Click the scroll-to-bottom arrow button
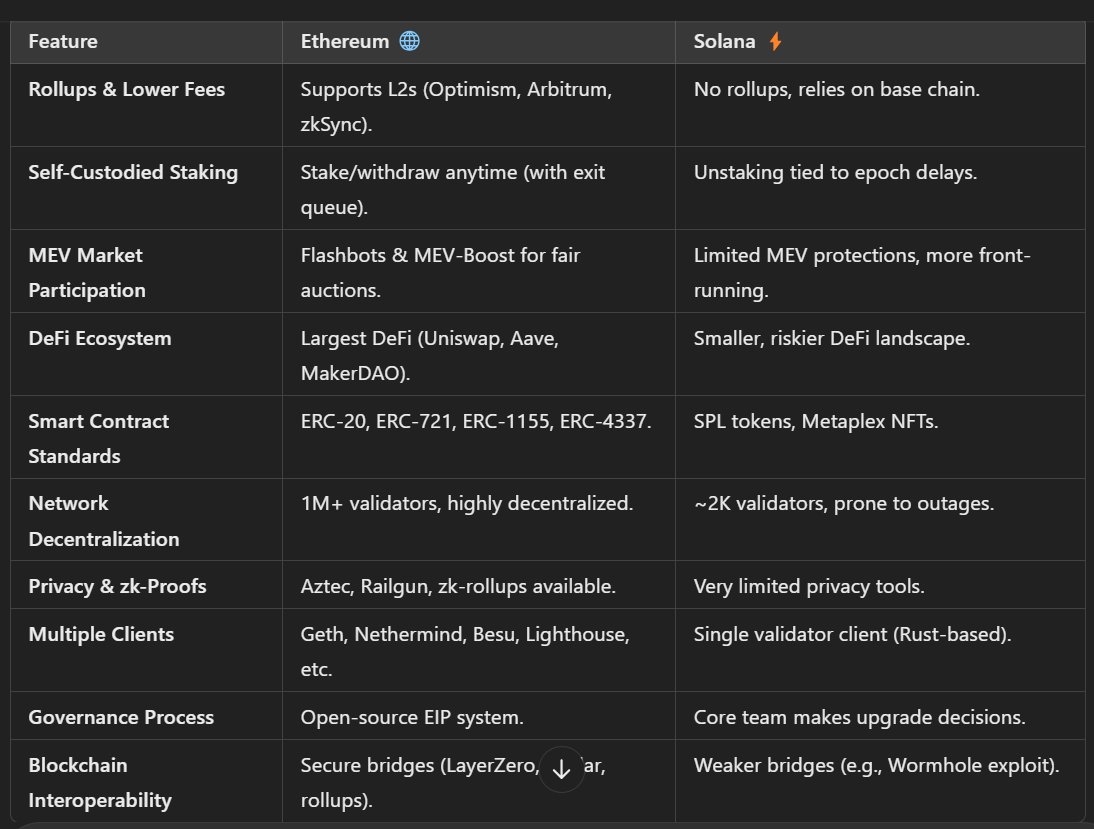 pyautogui.click(x=561, y=769)
